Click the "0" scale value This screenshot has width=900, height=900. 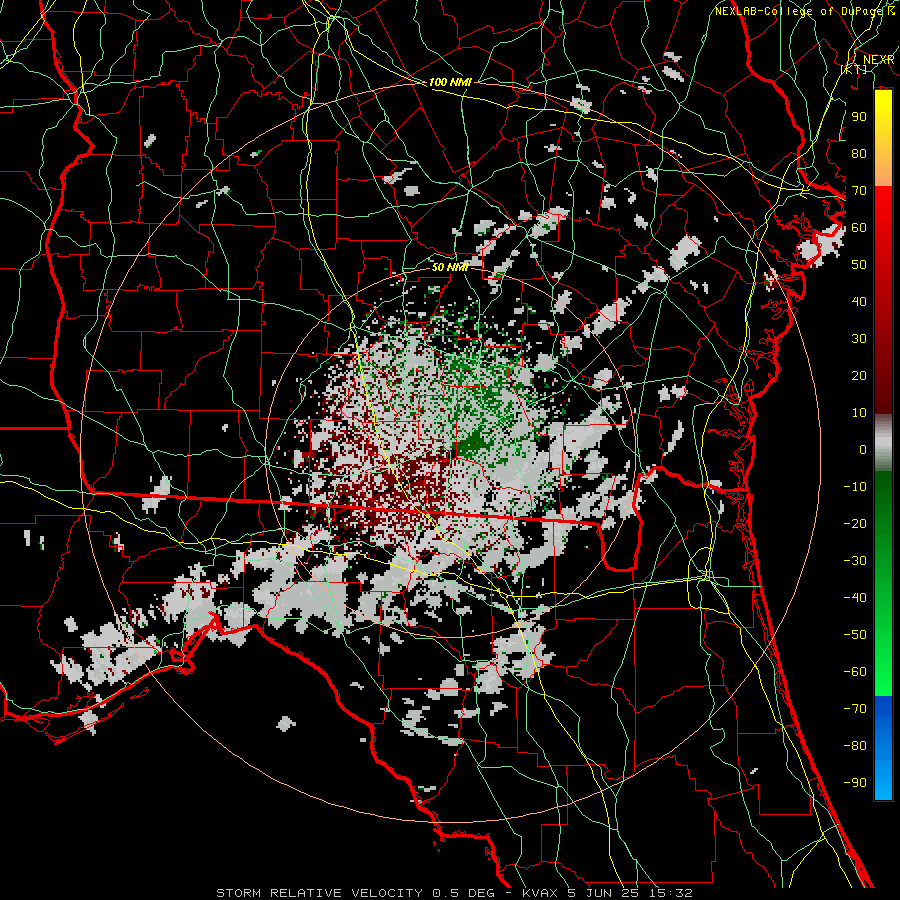(x=863, y=450)
